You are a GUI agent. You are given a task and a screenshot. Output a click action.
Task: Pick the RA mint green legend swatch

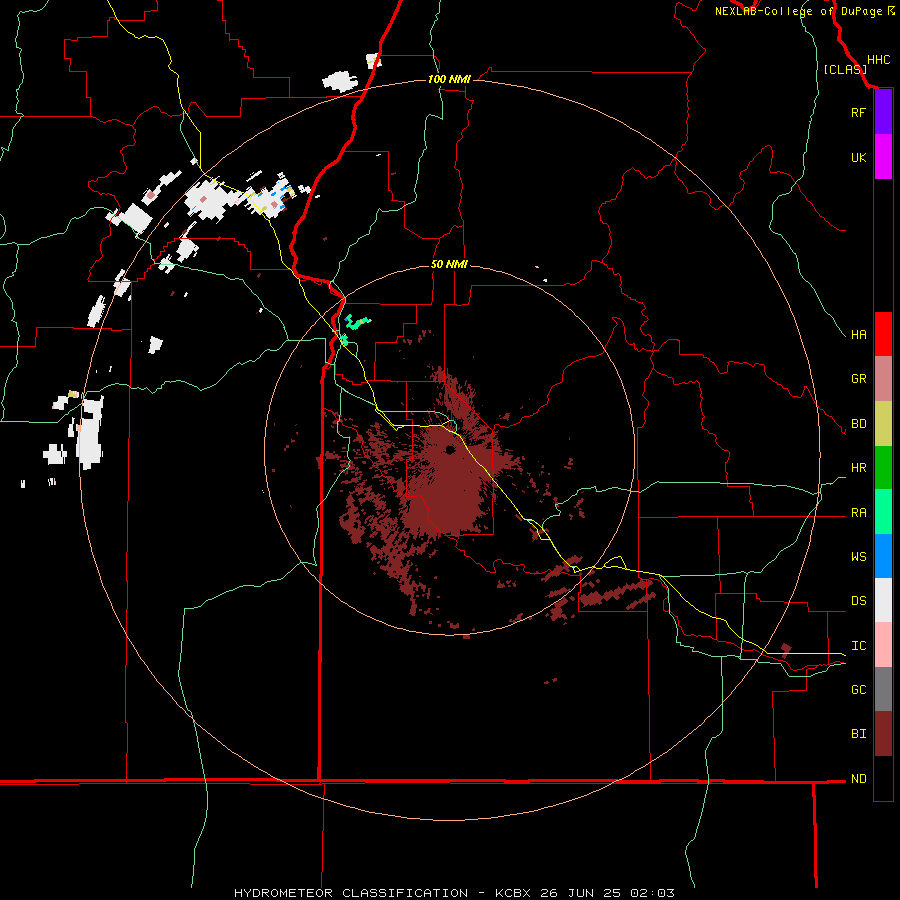point(883,512)
